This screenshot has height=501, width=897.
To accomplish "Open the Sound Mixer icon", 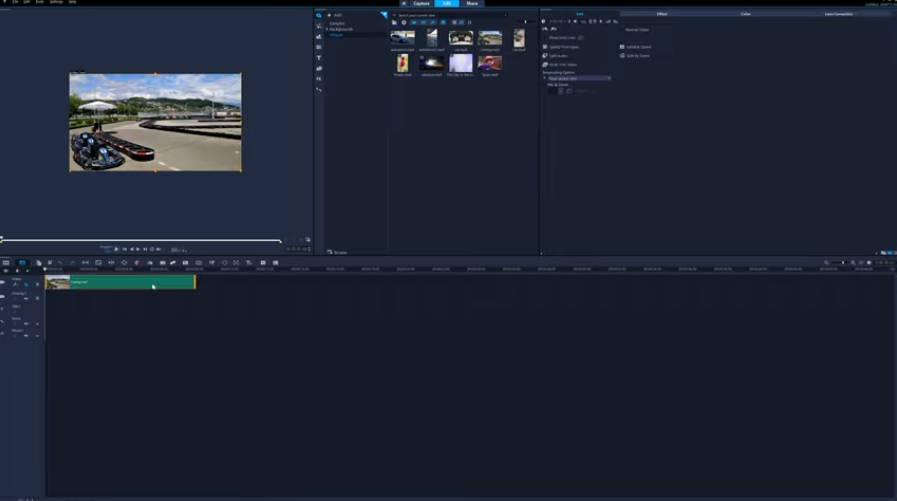I will pos(150,263).
